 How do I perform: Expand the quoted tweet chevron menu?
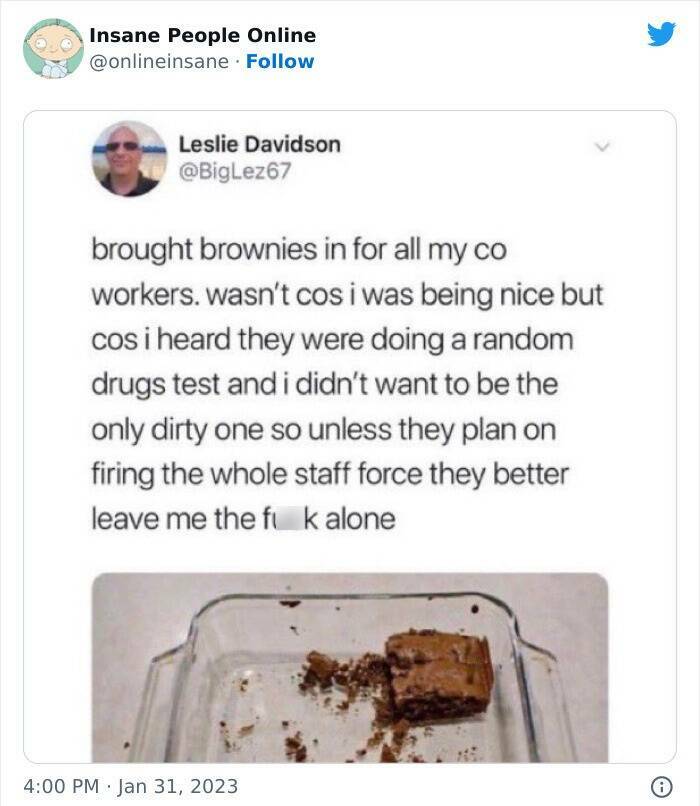pyautogui.click(x=602, y=146)
